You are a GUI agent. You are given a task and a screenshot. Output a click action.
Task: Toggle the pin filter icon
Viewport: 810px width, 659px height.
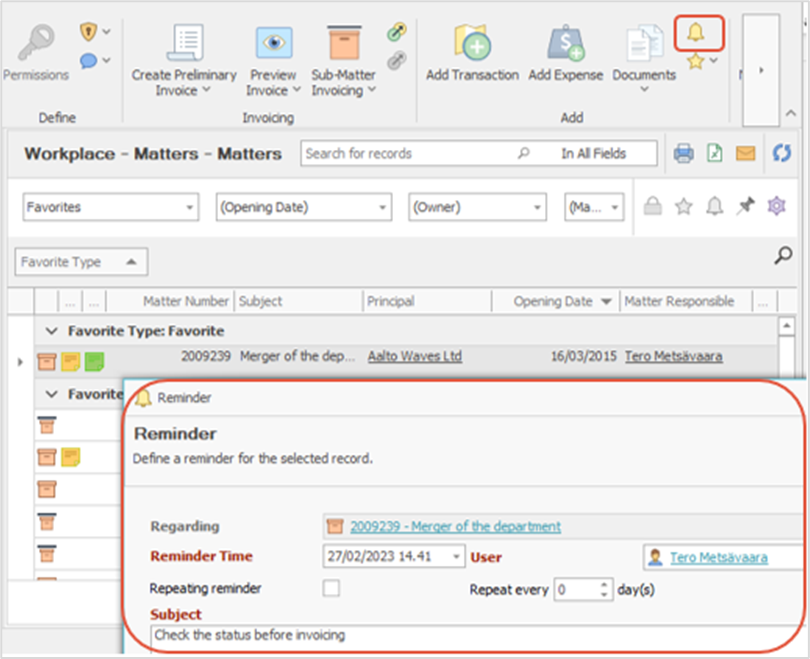[745, 207]
